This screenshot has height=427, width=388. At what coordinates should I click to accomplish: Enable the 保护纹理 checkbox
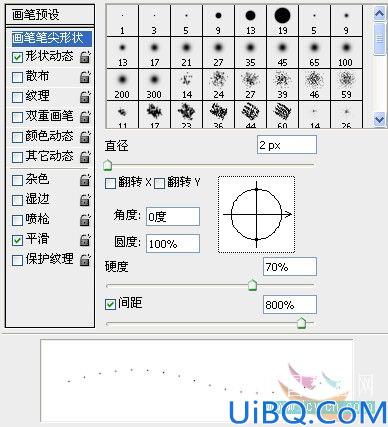pos(17,260)
